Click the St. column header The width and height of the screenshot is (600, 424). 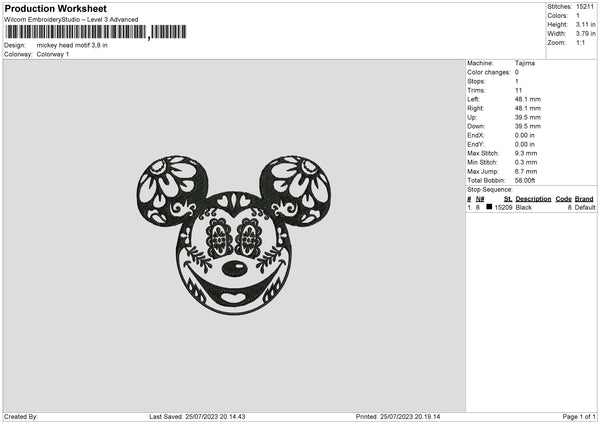coord(508,199)
